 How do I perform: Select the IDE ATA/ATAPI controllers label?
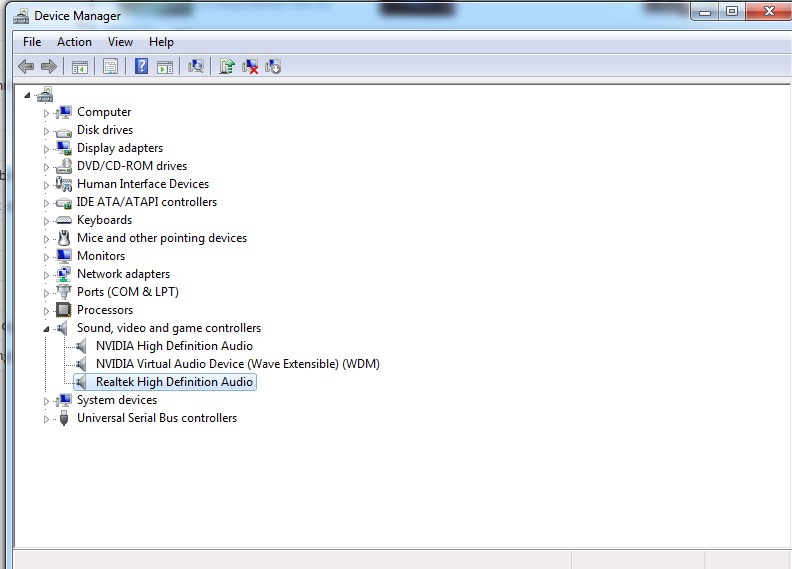point(146,202)
